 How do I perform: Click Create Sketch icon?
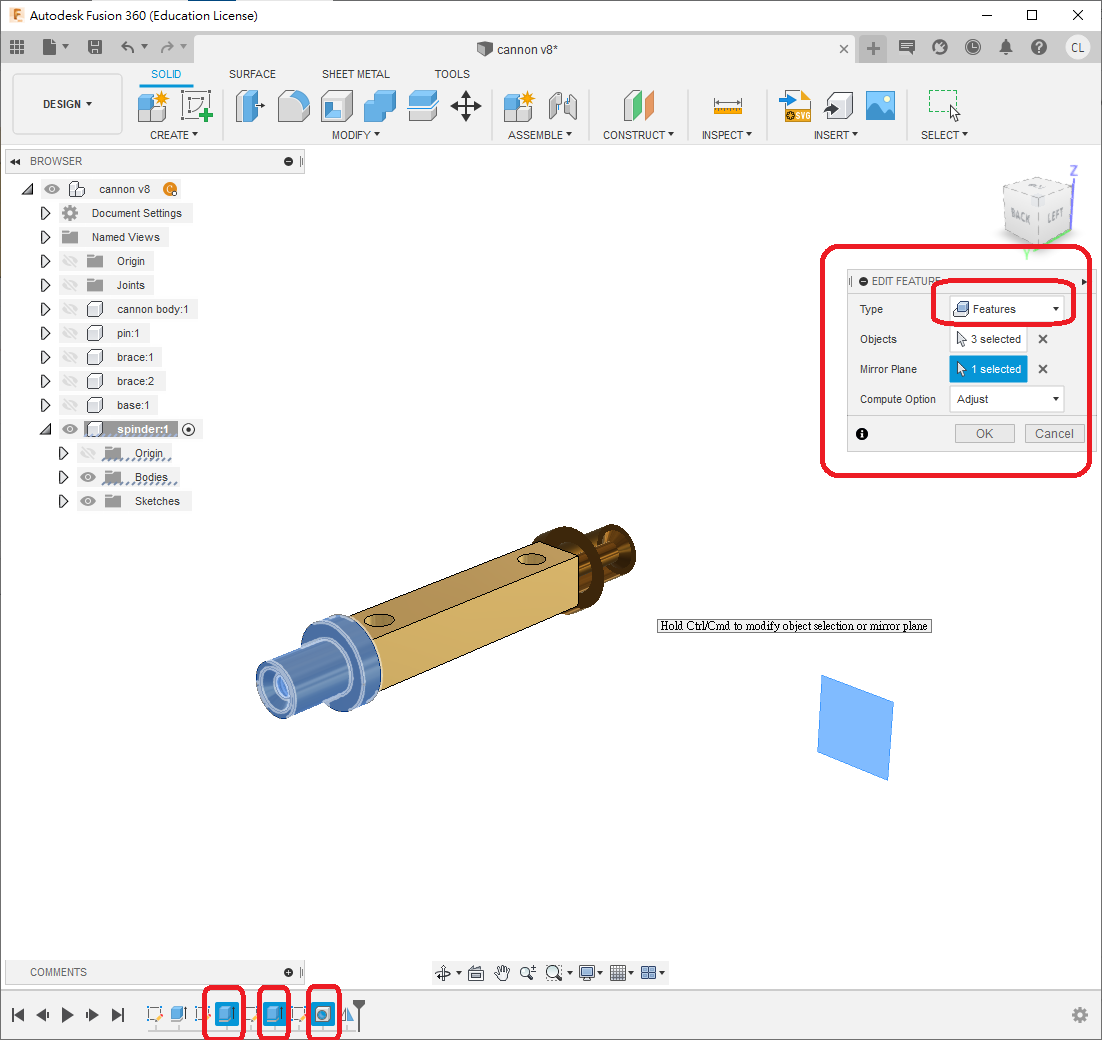click(197, 105)
